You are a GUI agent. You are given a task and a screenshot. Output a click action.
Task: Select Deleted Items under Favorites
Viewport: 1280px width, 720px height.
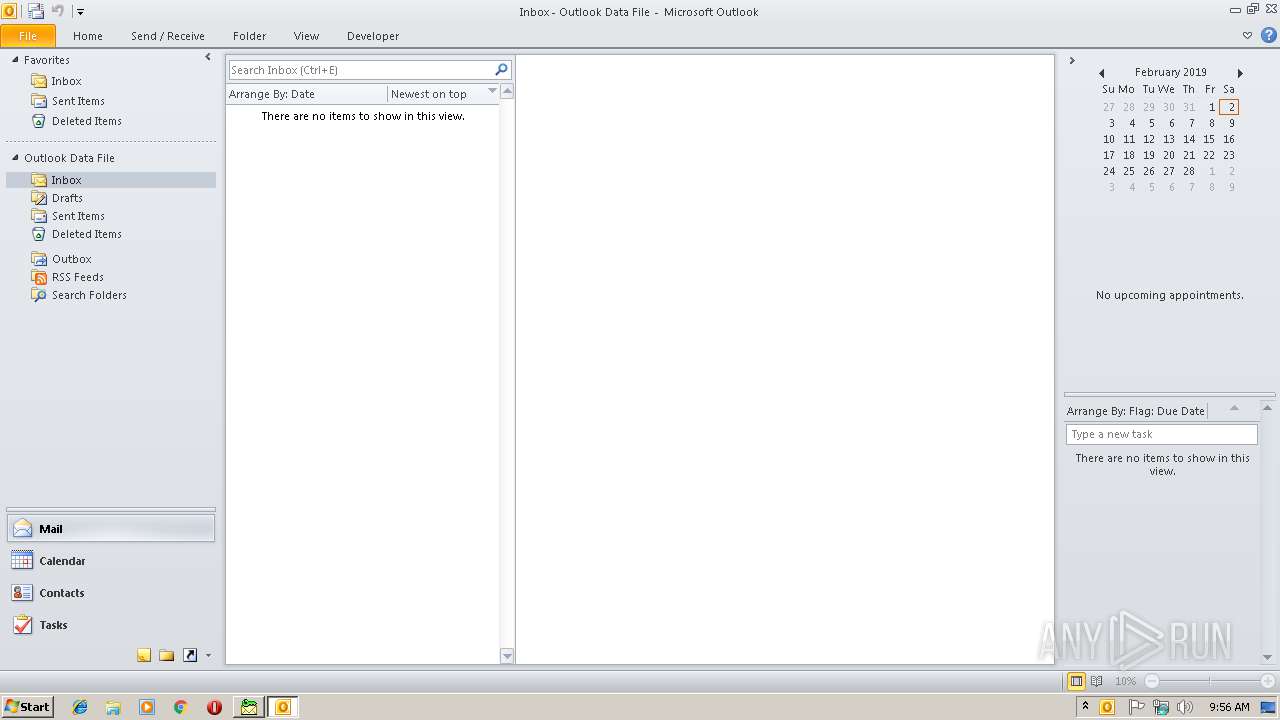pos(87,121)
